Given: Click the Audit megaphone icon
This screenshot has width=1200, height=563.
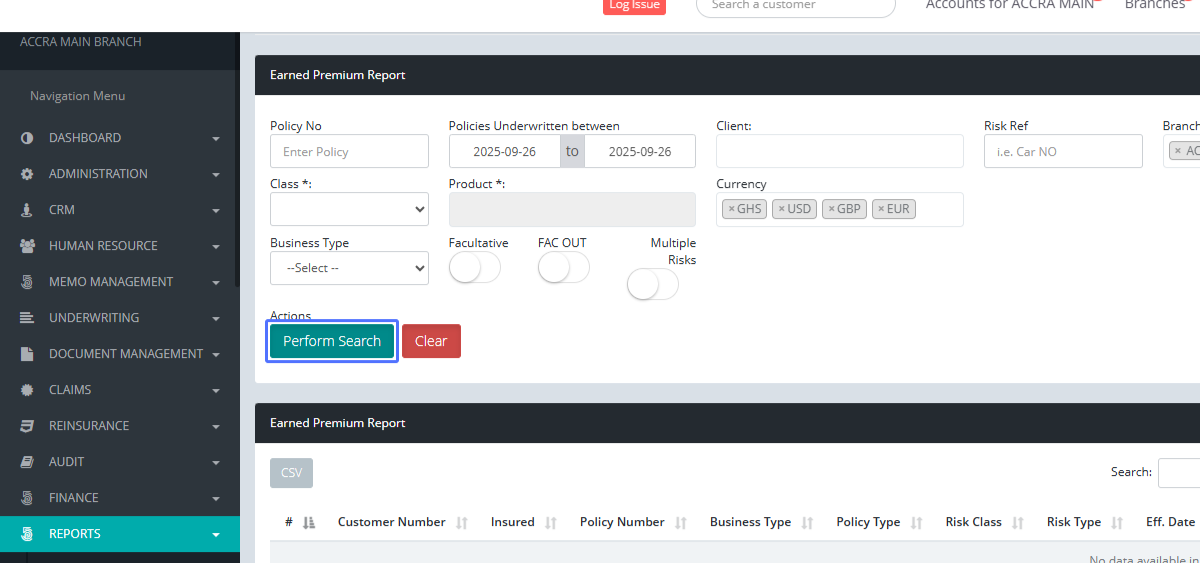Looking at the screenshot, I should [27, 462].
